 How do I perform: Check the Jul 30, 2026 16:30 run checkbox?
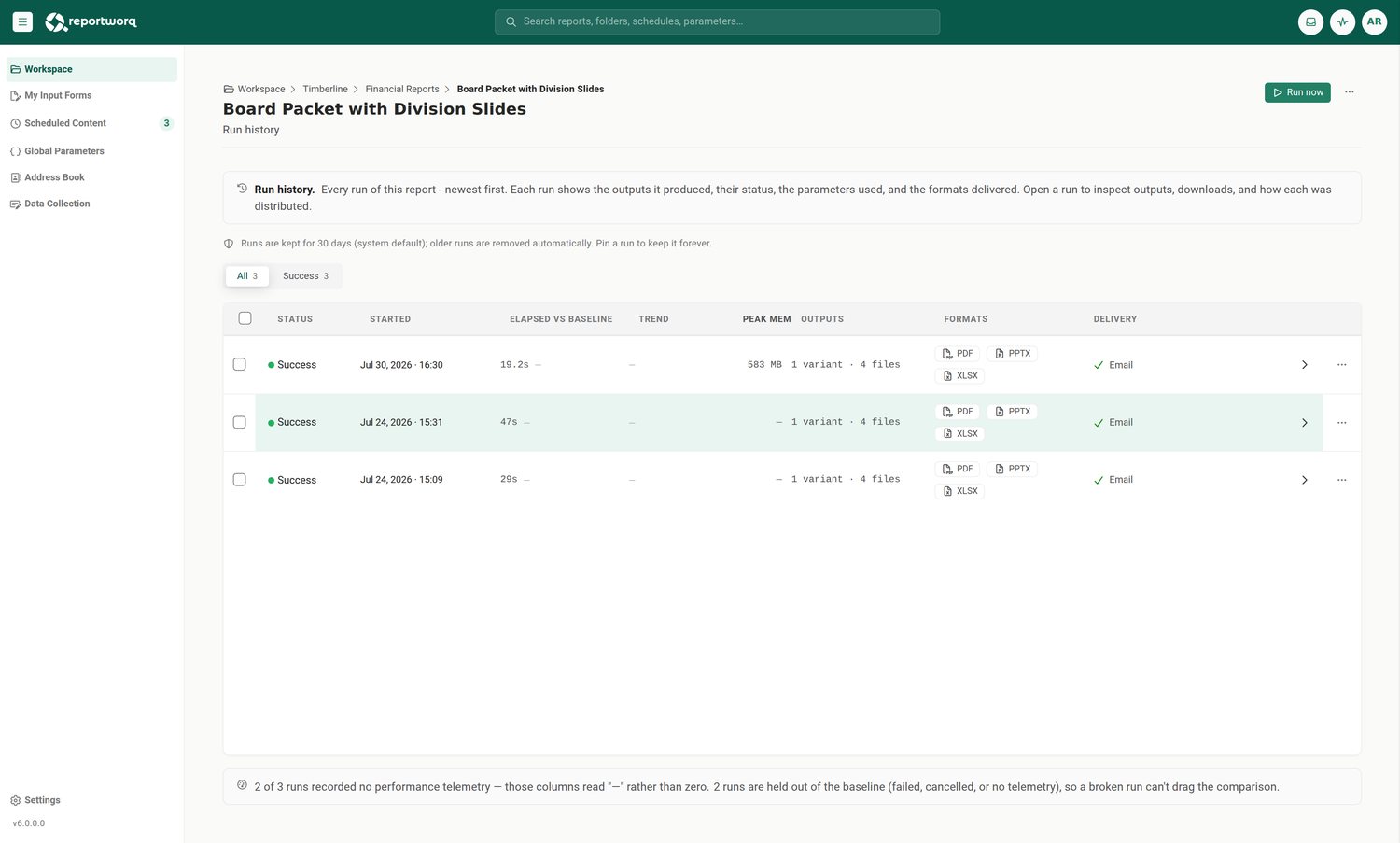239,364
